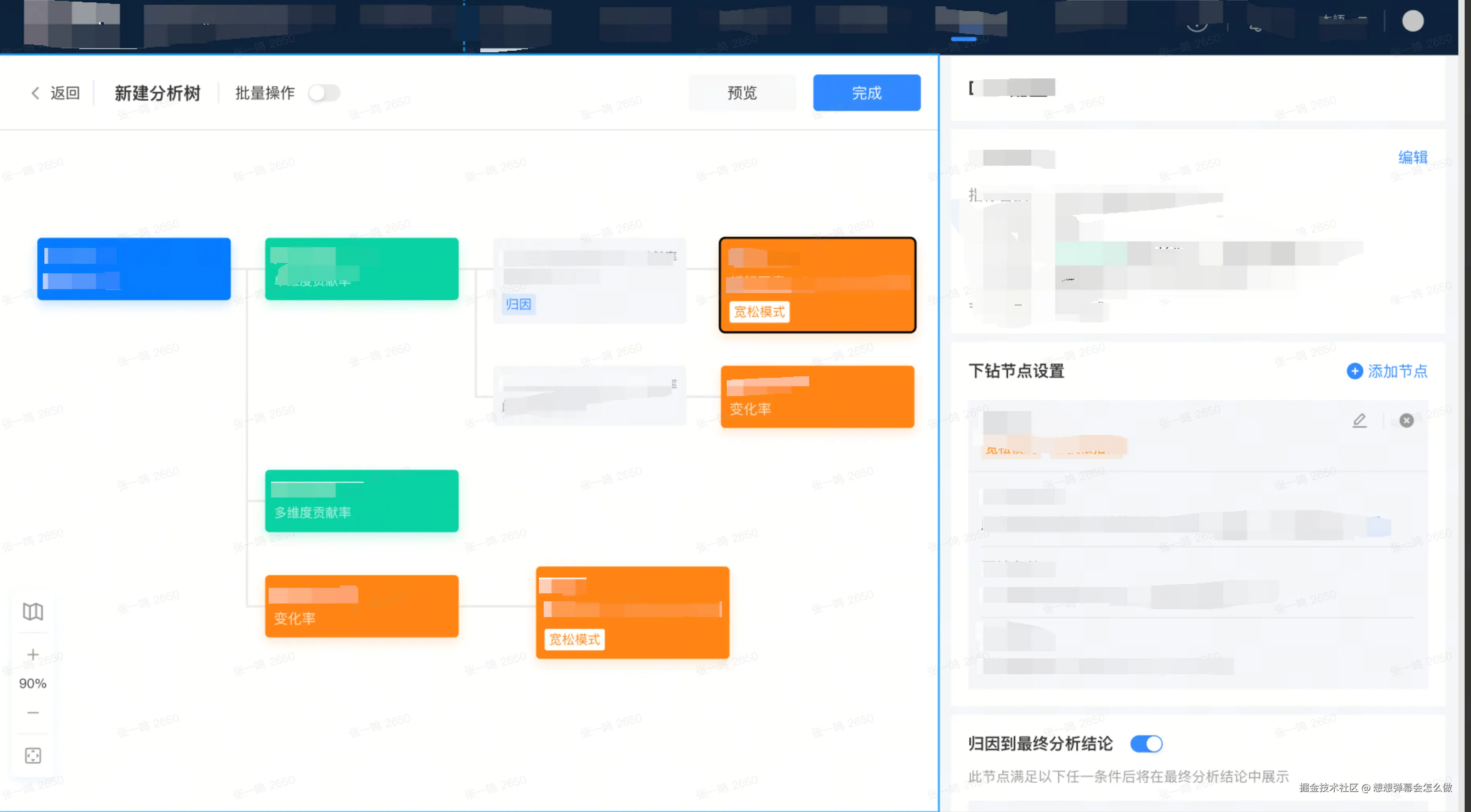
Task: Enable the 批量操作 toggle
Action: pyautogui.click(x=324, y=93)
